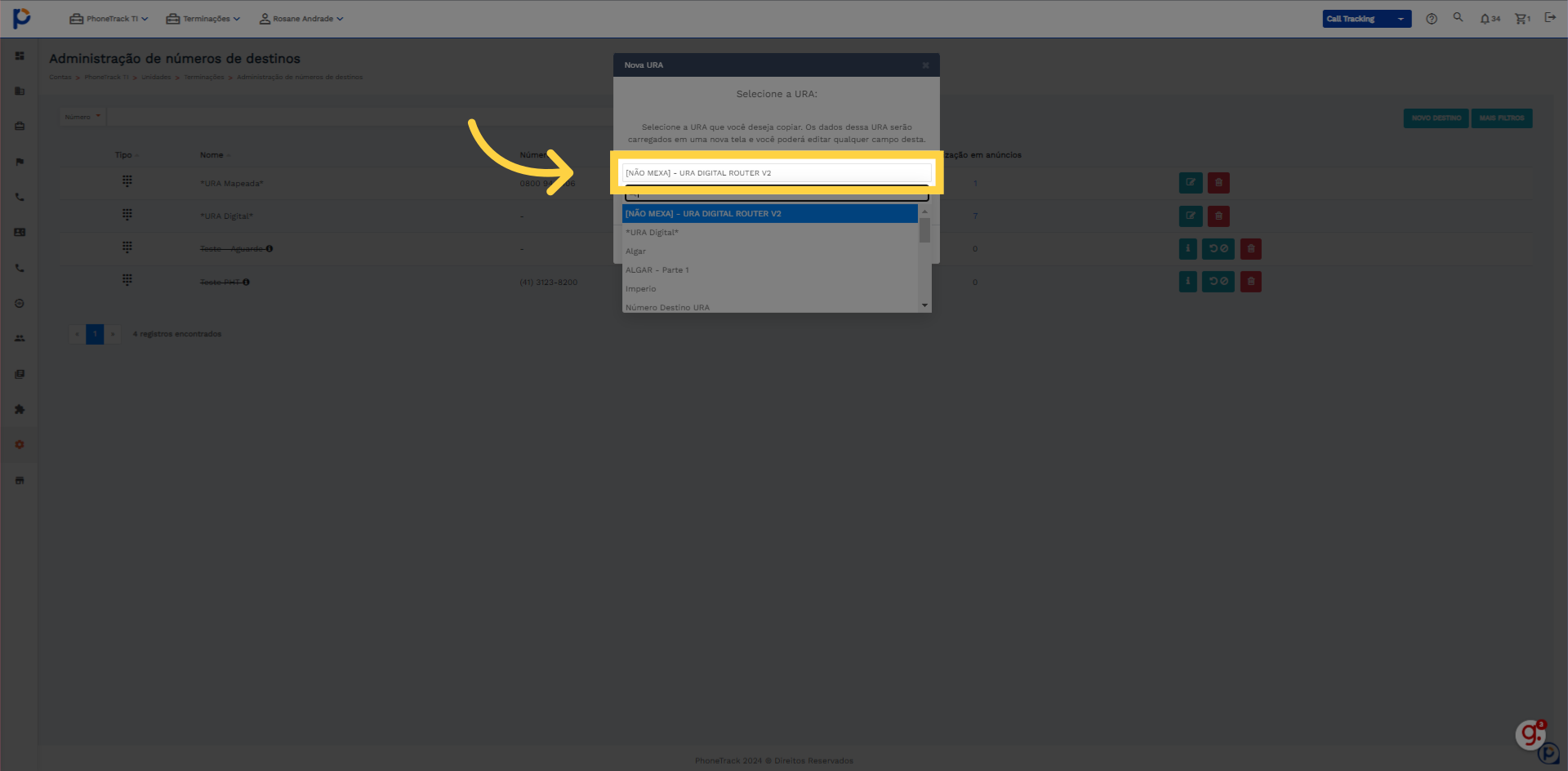Open the briefcase icon in the sidebar
1568x771 pixels.
(x=20, y=126)
